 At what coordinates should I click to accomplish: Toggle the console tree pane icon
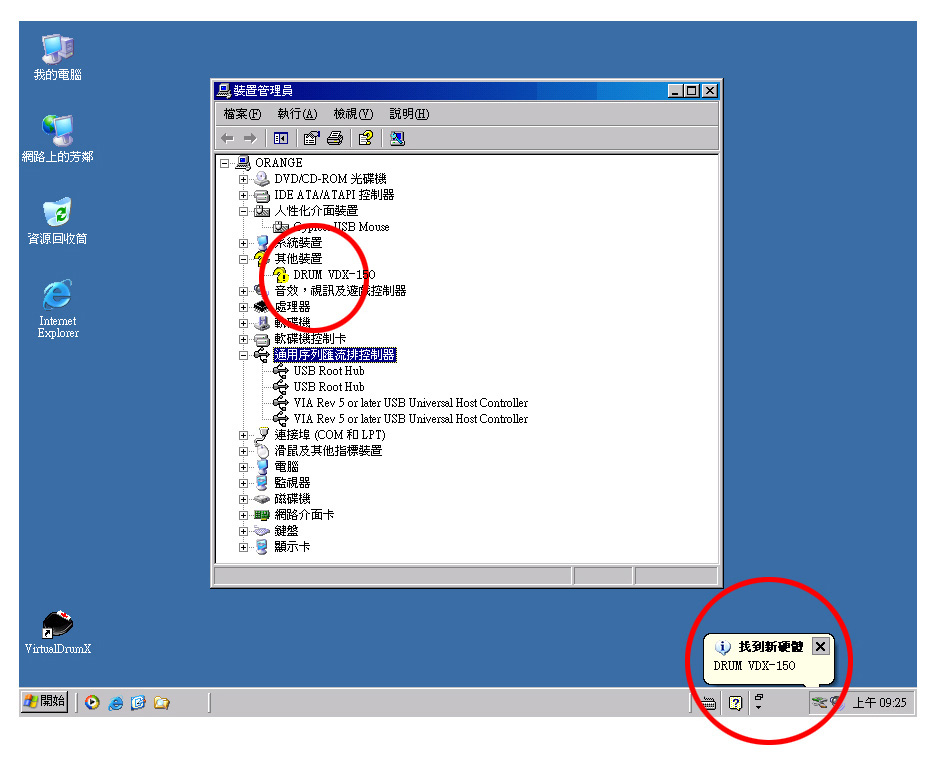pos(282,139)
